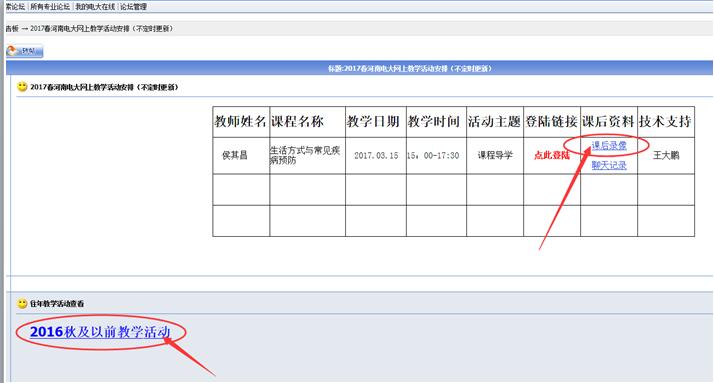Viewport: 714px width, 383px height.
Task: Click the date cell 2017.03.15
Action: pos(376,155)
